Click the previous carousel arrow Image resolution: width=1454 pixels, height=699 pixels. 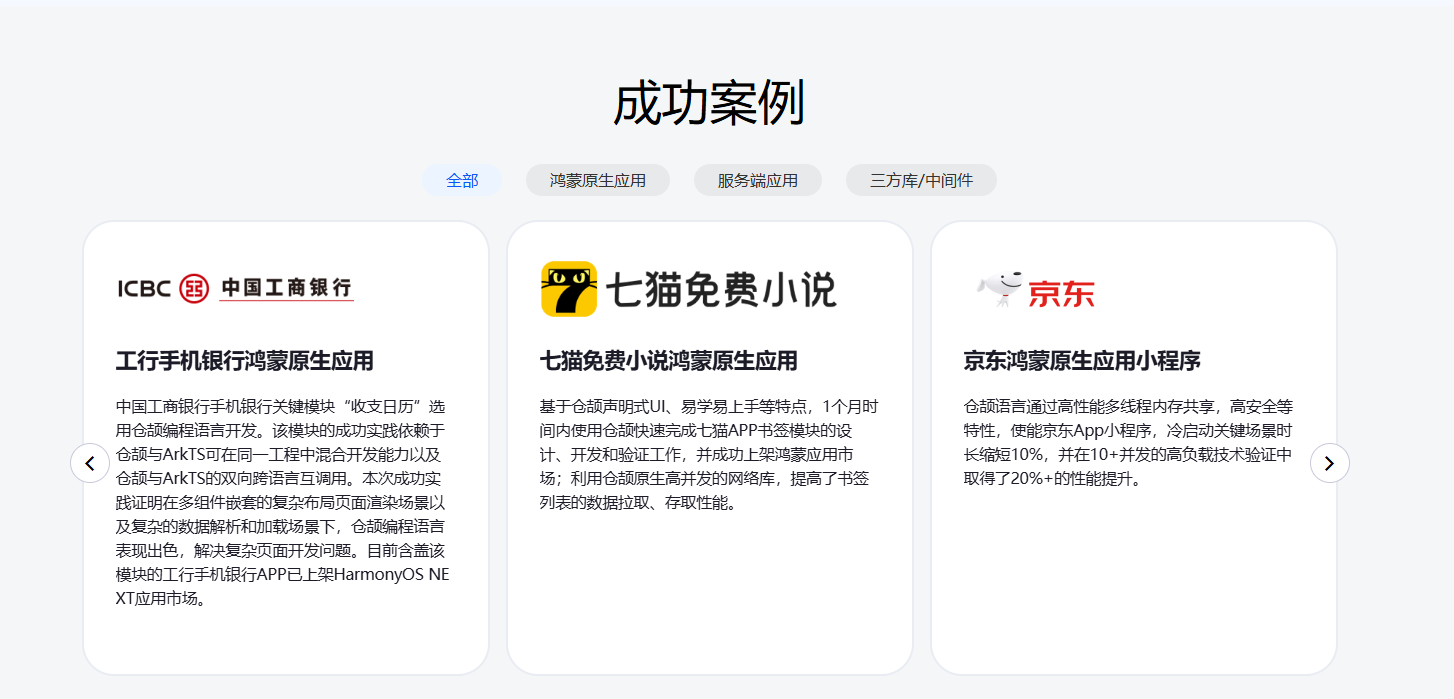(90, 463)
